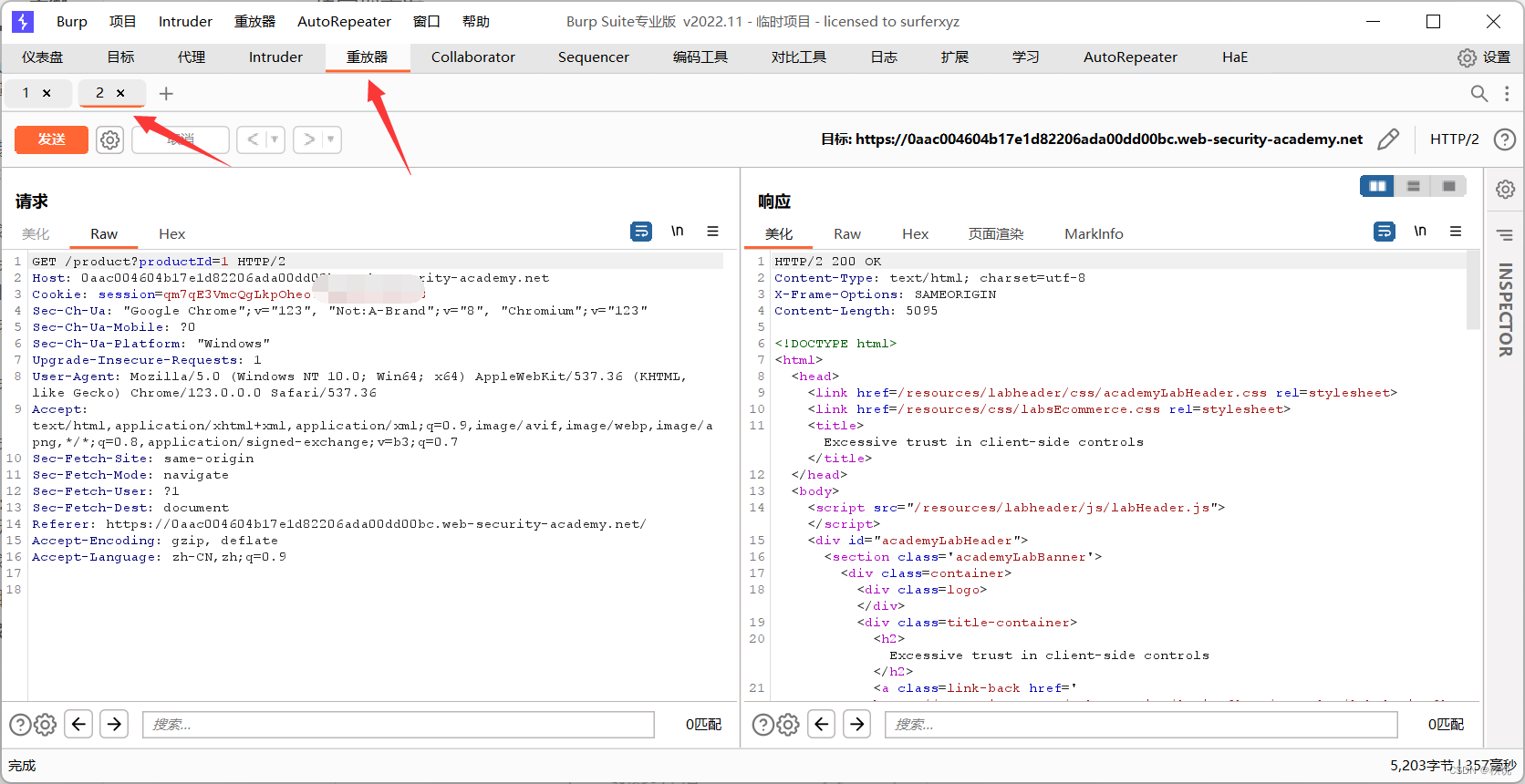The height and width of the screenshot is (784, 1525).
Task: Open back history dropdown arrow
Action: pyautogui.click(x=275, y=139)
